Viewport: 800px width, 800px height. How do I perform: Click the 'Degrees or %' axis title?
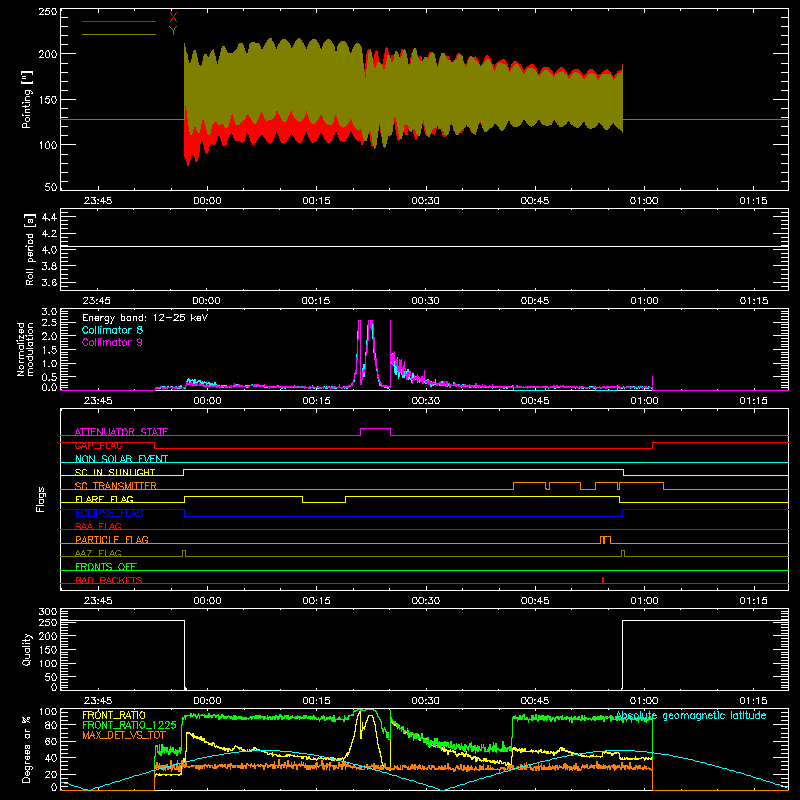(27, 749)
